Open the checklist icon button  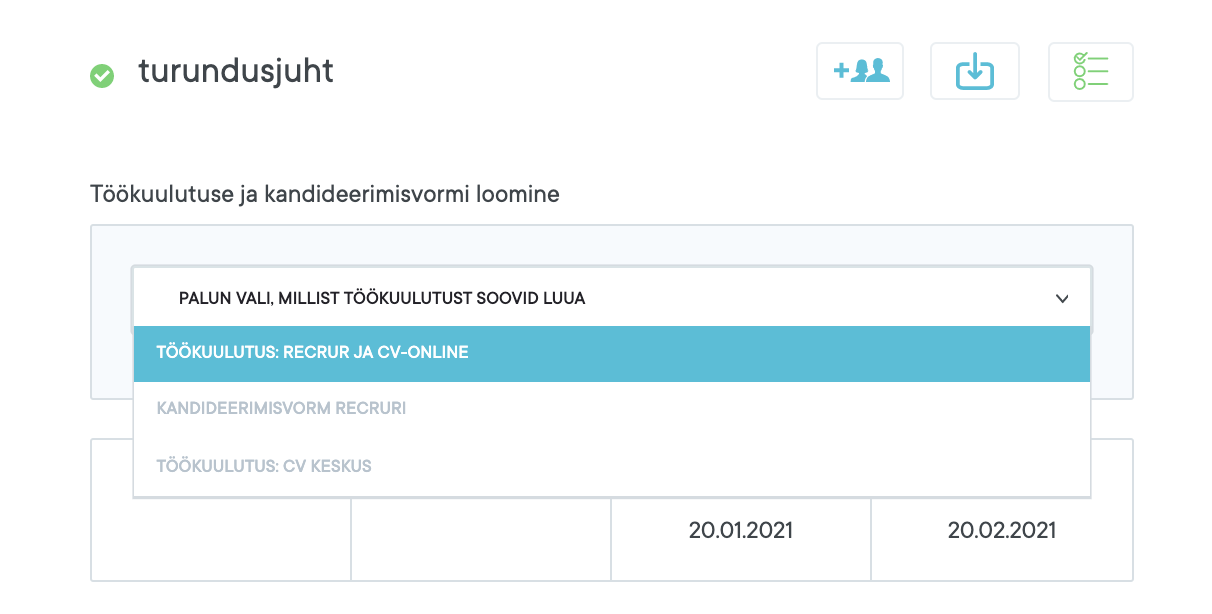pyautogui.click(x=1090, y=72)
